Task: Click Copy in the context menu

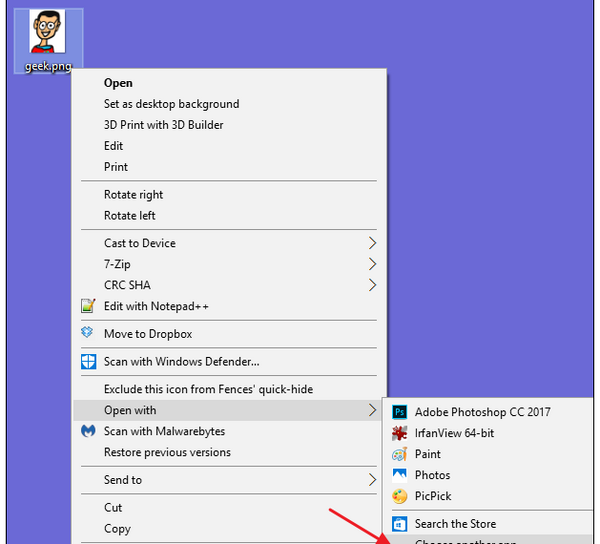Action: (117, 529)
